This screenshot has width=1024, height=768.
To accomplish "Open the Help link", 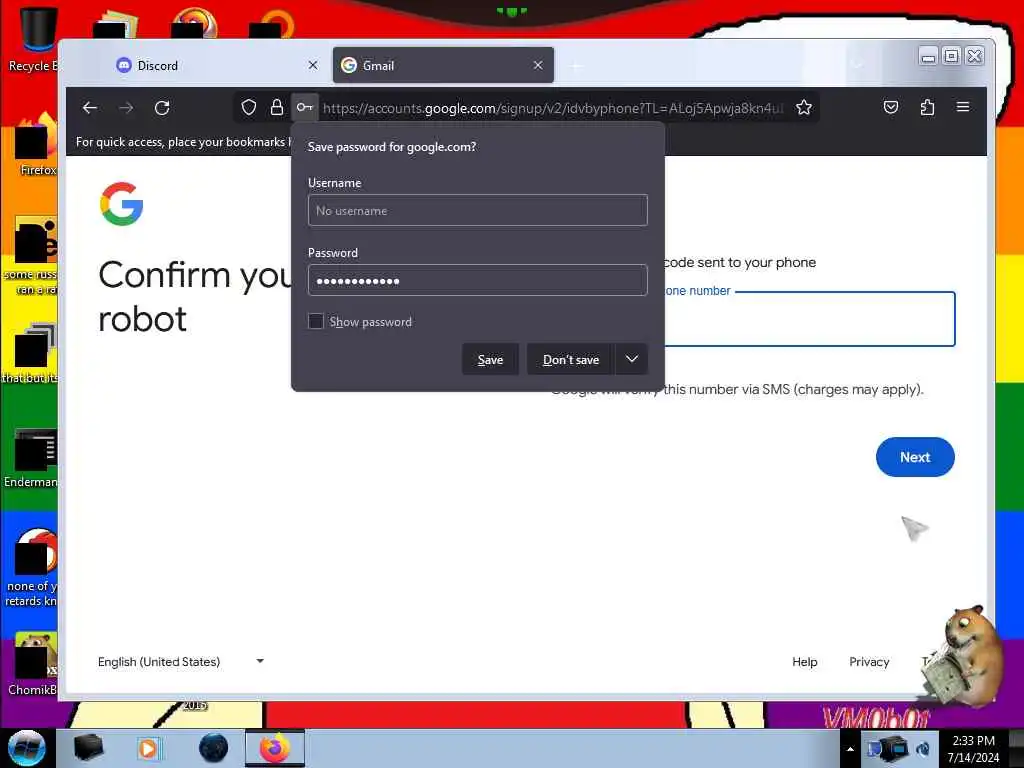I will pos(805,662).
